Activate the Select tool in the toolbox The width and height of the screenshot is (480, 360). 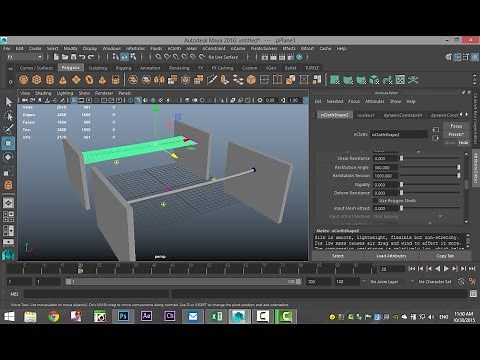[x=9, y=102]
